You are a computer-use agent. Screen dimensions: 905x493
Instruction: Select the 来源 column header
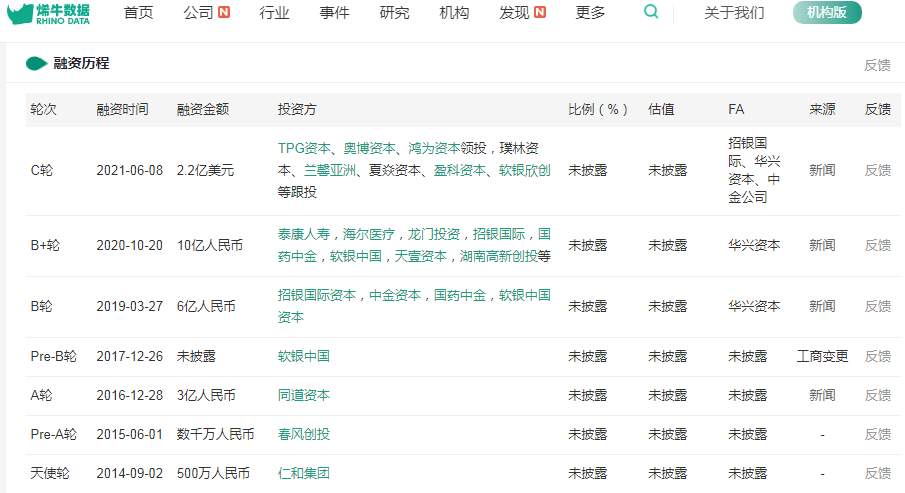tap(822, 109)
